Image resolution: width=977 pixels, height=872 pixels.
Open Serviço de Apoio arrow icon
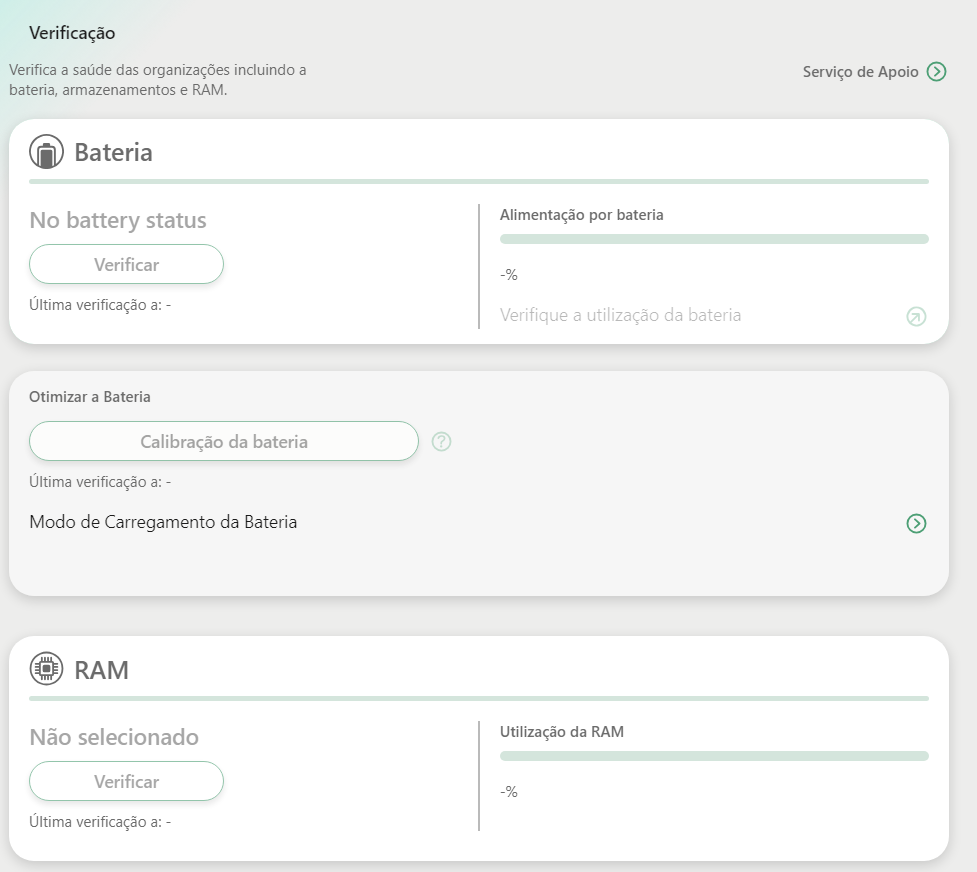pyautogui.click(x=936, y=72)
